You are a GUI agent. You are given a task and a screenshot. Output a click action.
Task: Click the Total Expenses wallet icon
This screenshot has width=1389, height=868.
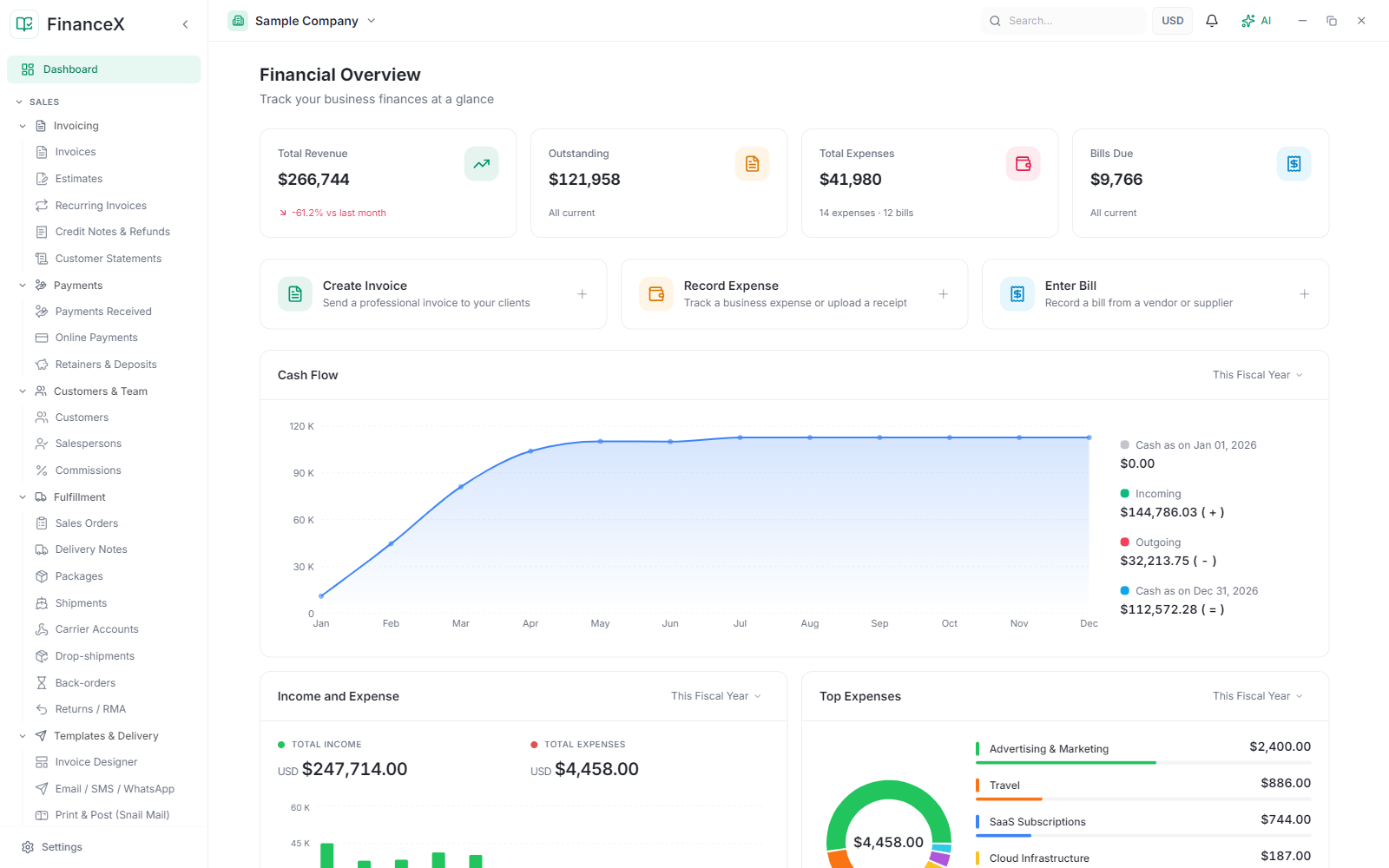pos(1023,164)
